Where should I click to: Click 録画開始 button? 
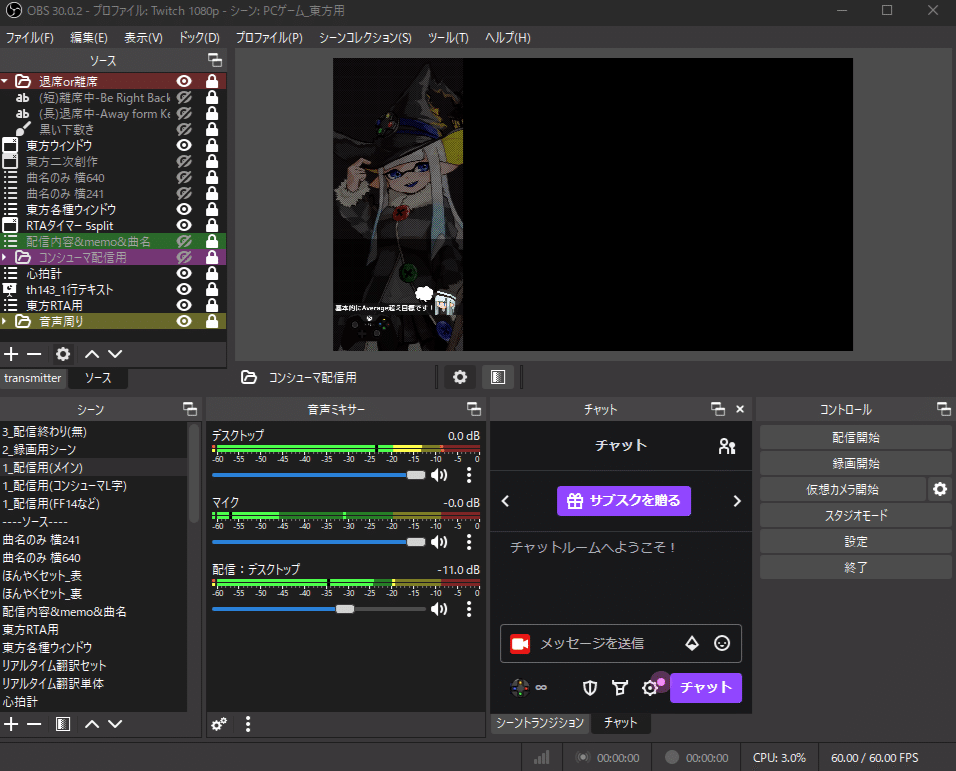click(x=855, y=463)
